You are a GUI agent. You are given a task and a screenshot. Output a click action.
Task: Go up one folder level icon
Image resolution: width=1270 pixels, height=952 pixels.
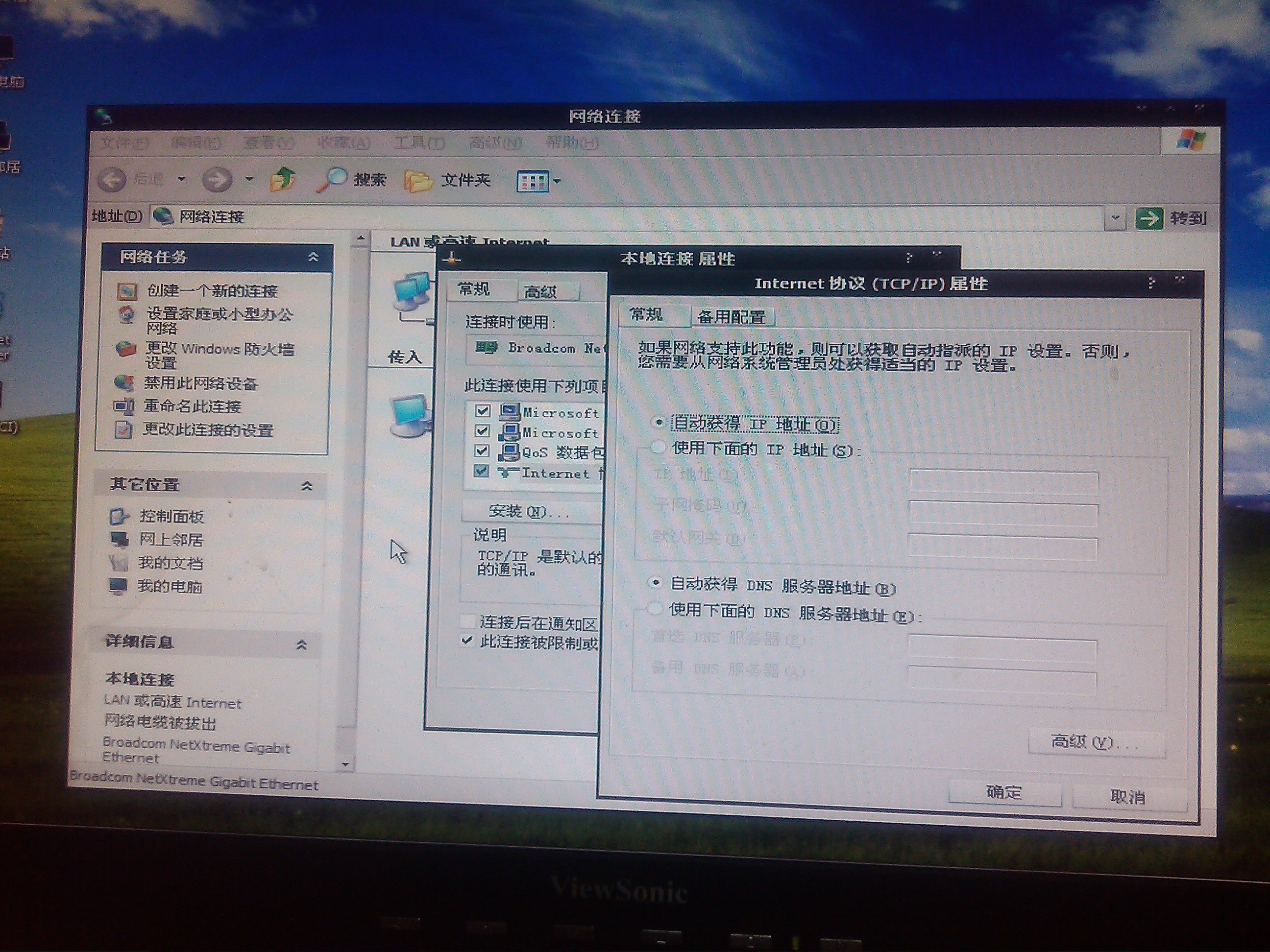tap(283, 179)
